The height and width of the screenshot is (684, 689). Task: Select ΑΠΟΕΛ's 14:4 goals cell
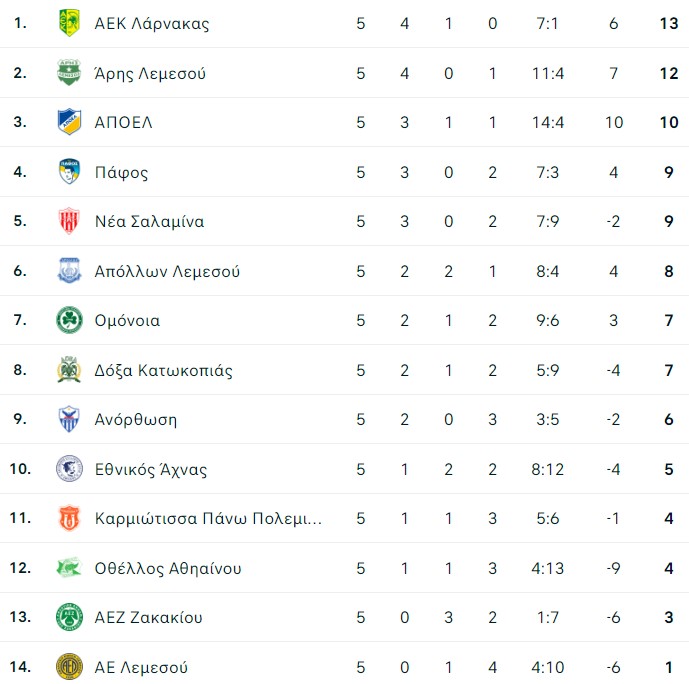(x=548, y=122)
